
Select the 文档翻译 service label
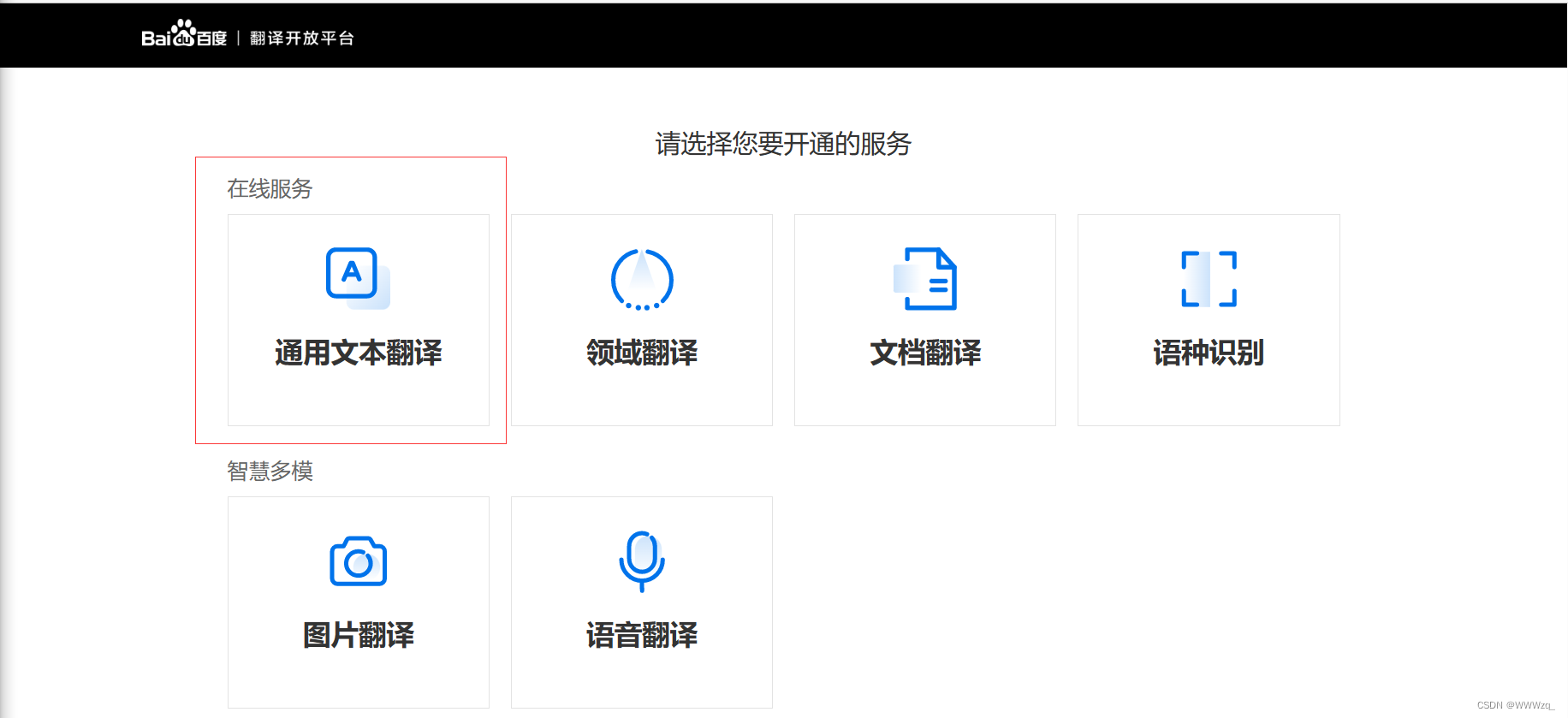(925, 353)
